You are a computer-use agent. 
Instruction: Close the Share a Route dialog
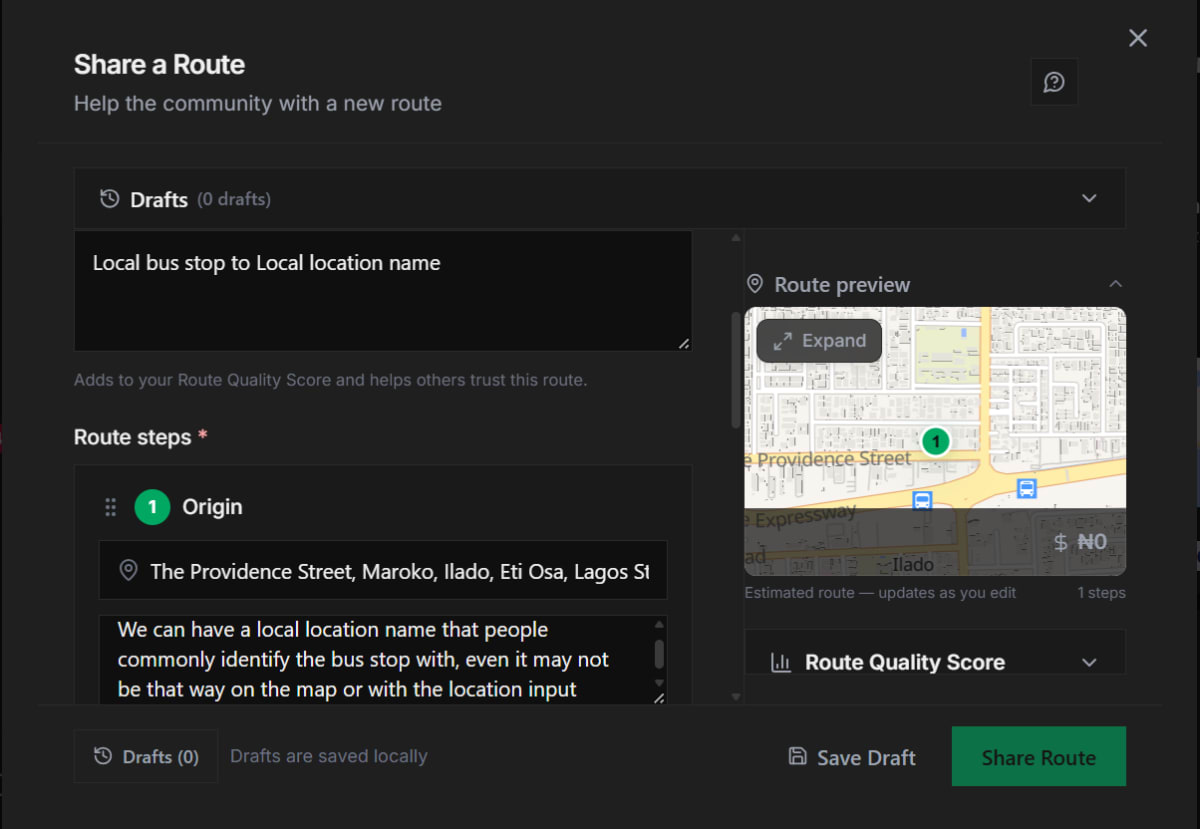click(x=1138, y=38)
